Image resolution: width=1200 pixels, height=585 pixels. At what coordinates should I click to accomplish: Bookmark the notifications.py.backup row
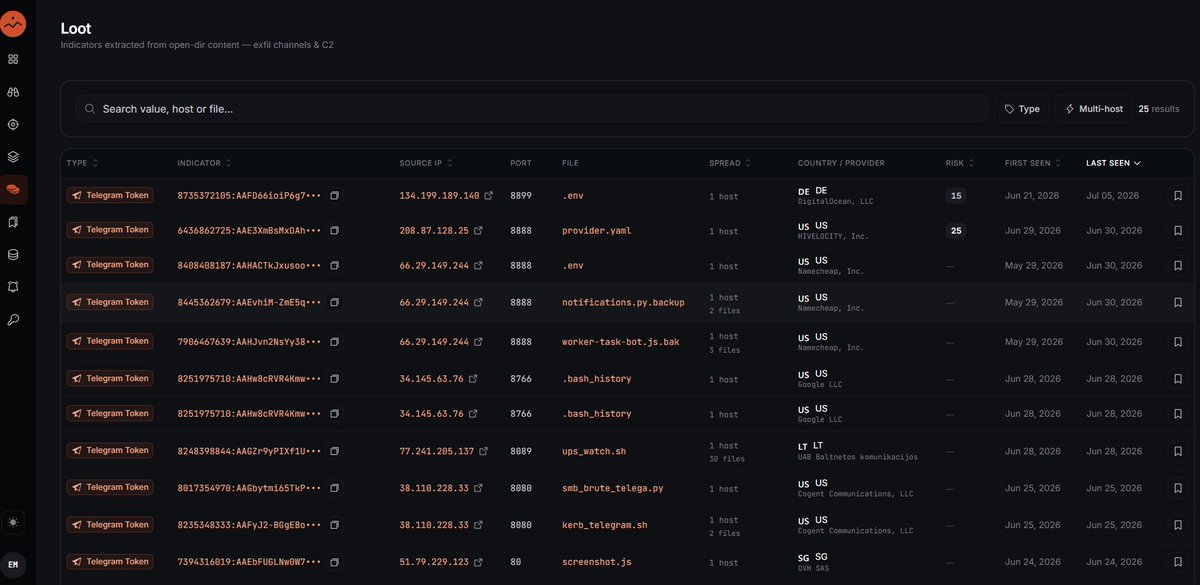point(1177,302)
